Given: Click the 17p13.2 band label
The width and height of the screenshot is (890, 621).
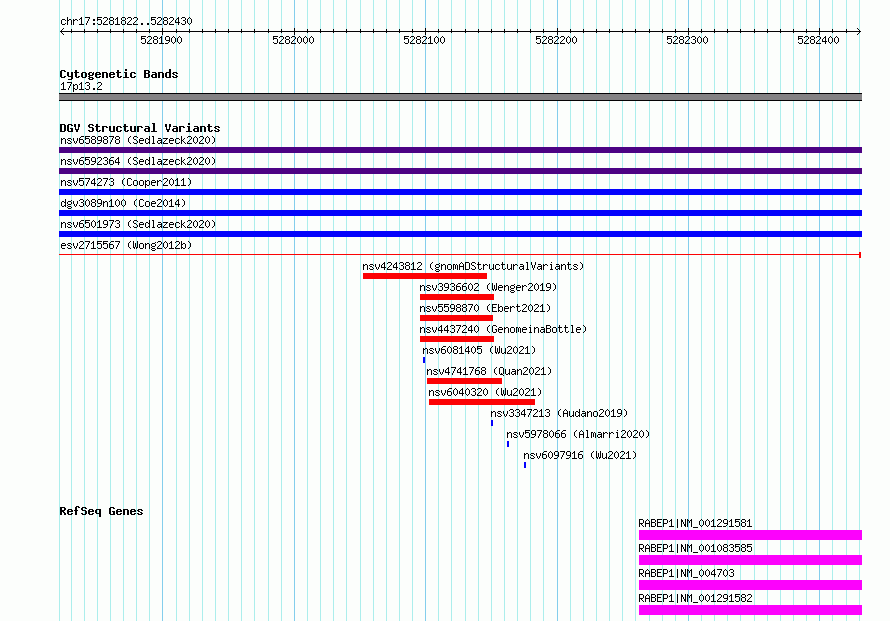Looking at the screenshot, I should [81, 86].
